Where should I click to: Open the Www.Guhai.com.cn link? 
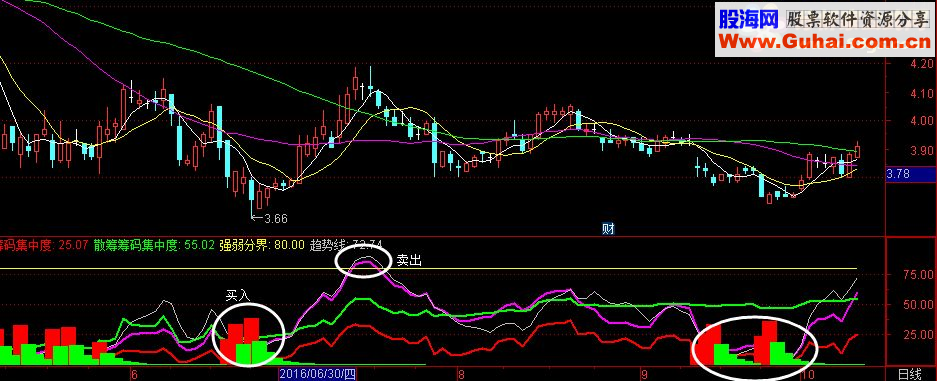[x=825, y=42]
